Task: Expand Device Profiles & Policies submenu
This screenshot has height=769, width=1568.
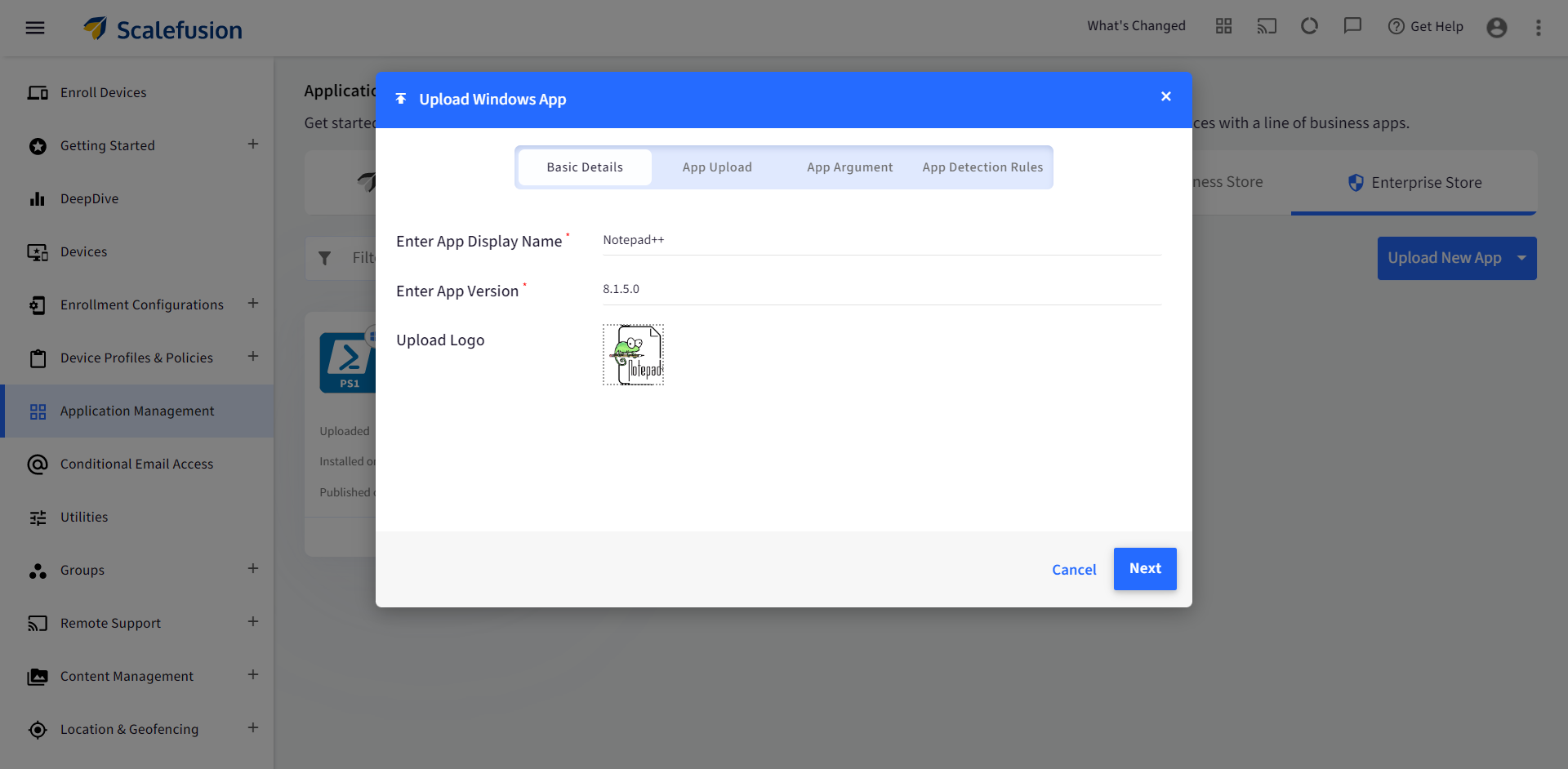Action: tap(253, 357)
